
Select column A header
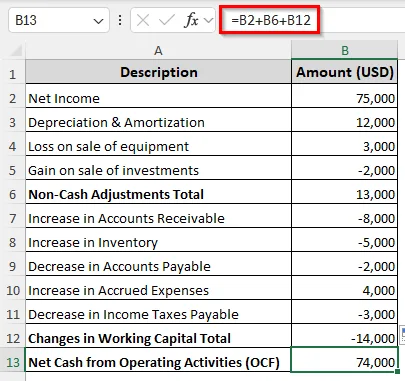tap(158, 51)
